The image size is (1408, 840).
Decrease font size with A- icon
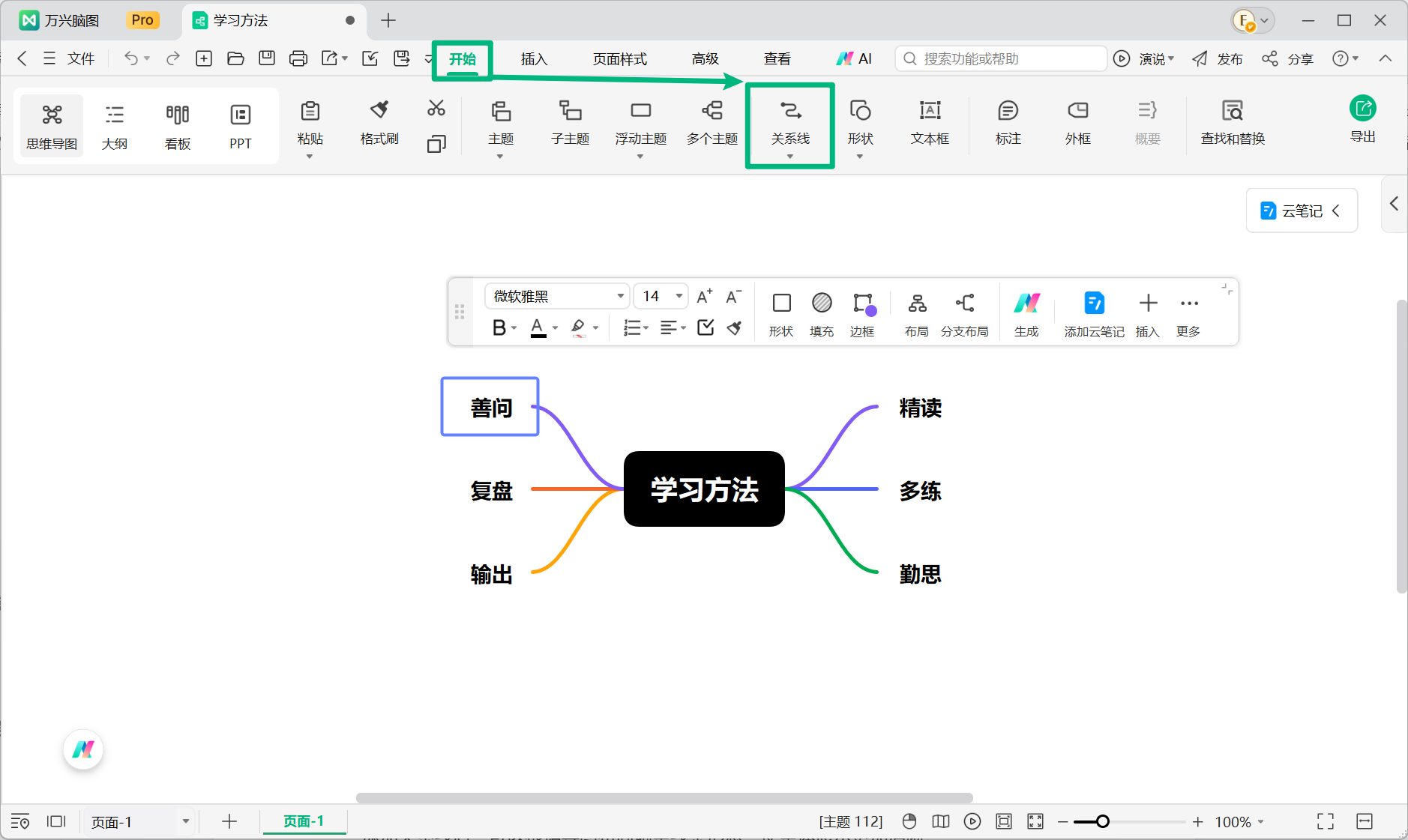[734, 296]
